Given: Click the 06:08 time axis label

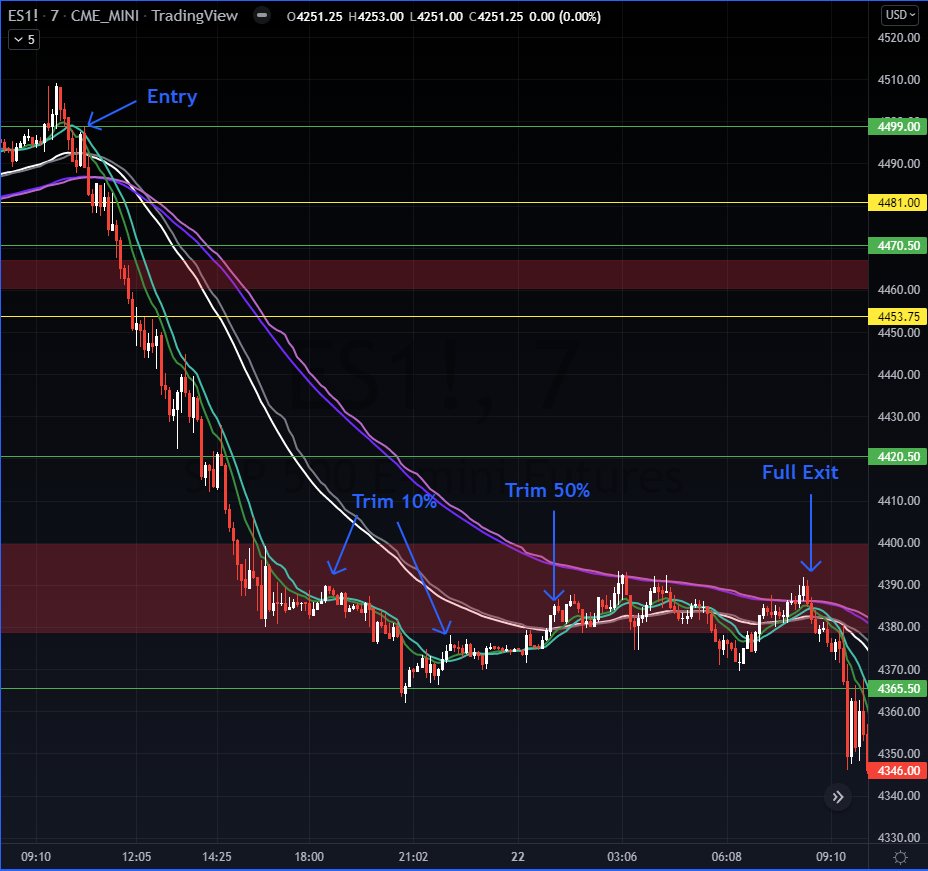Looking at the screenshot, I should (x=726, y=856).
